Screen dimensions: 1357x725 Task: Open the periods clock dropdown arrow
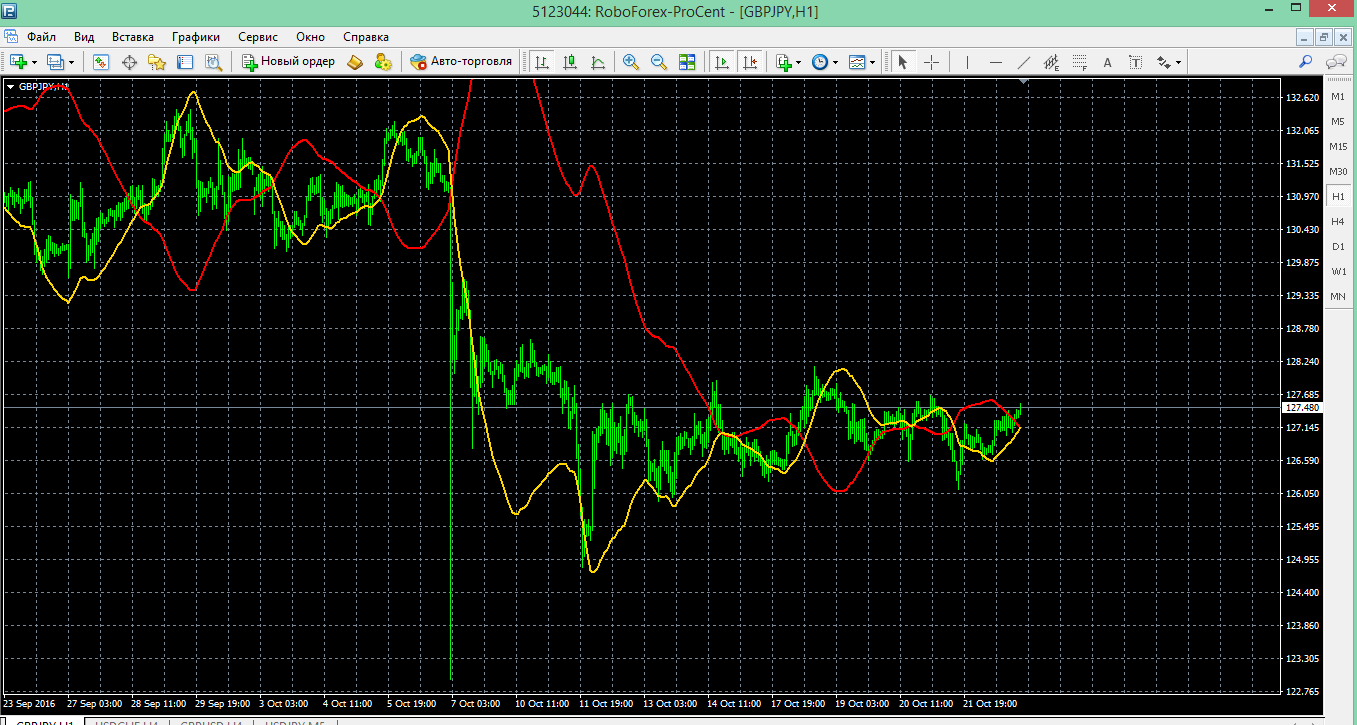point(836,62)
